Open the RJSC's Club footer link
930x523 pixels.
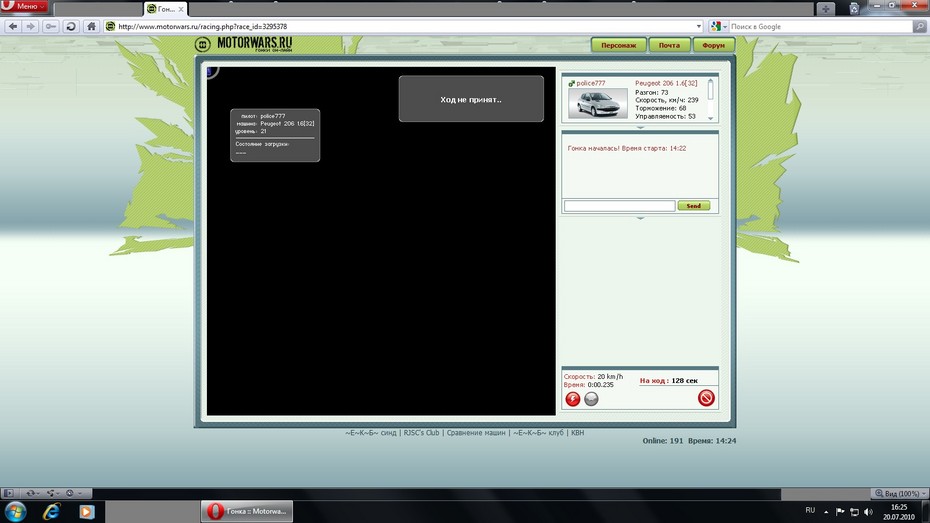click(x=422, y=433)
